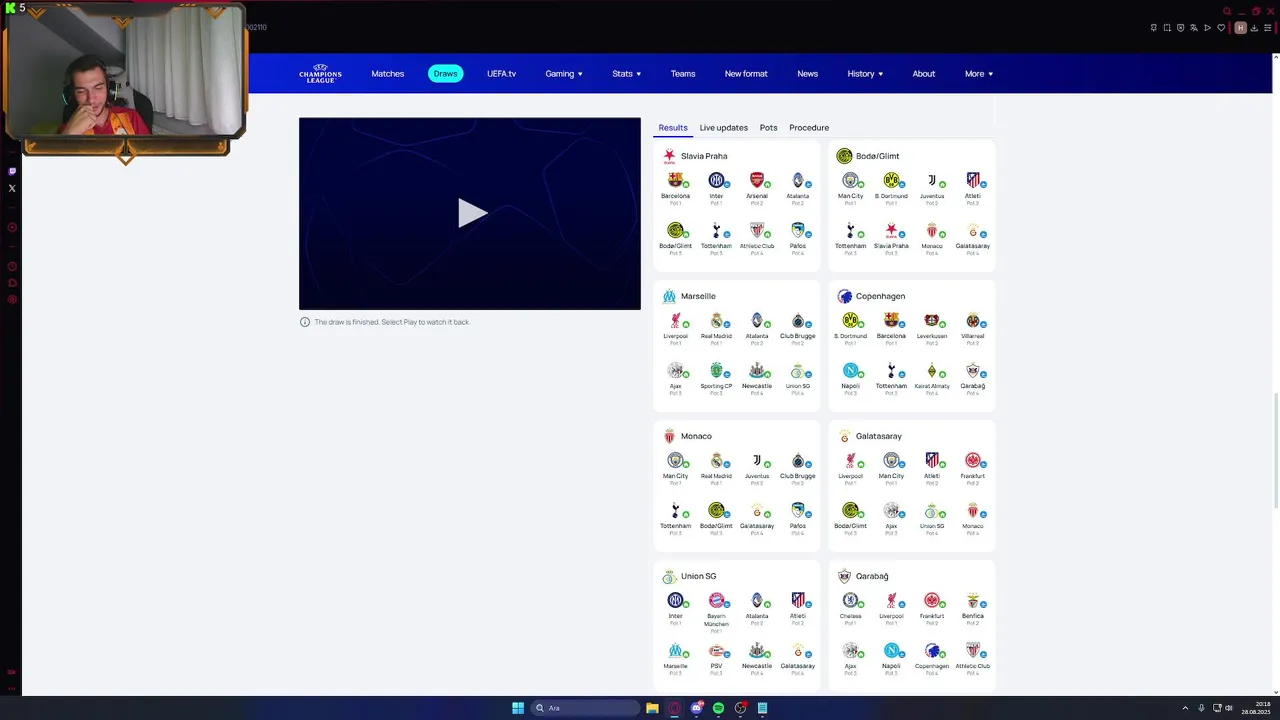Click the Monaco card crest

point(669,436)
